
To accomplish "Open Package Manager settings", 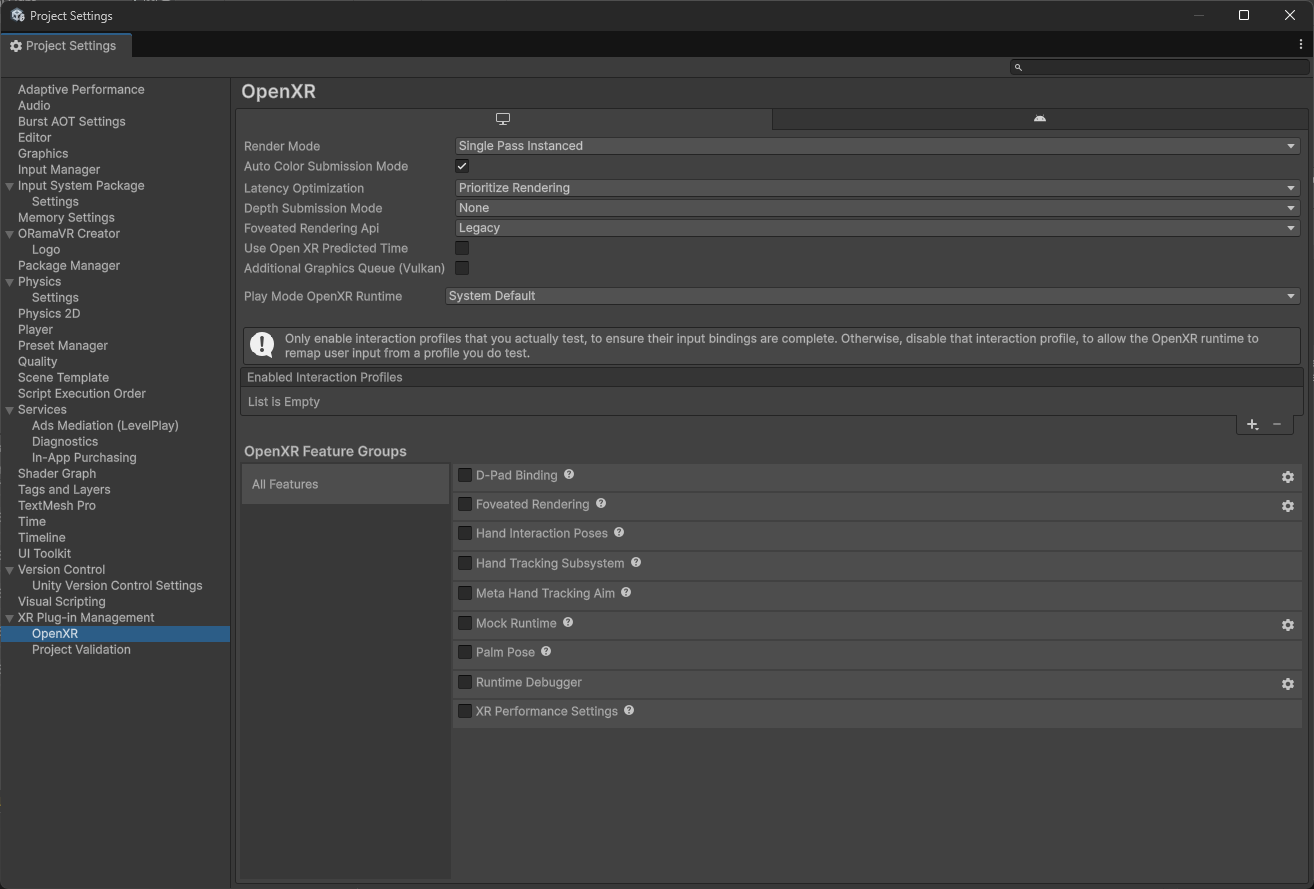I will (69, 266).
